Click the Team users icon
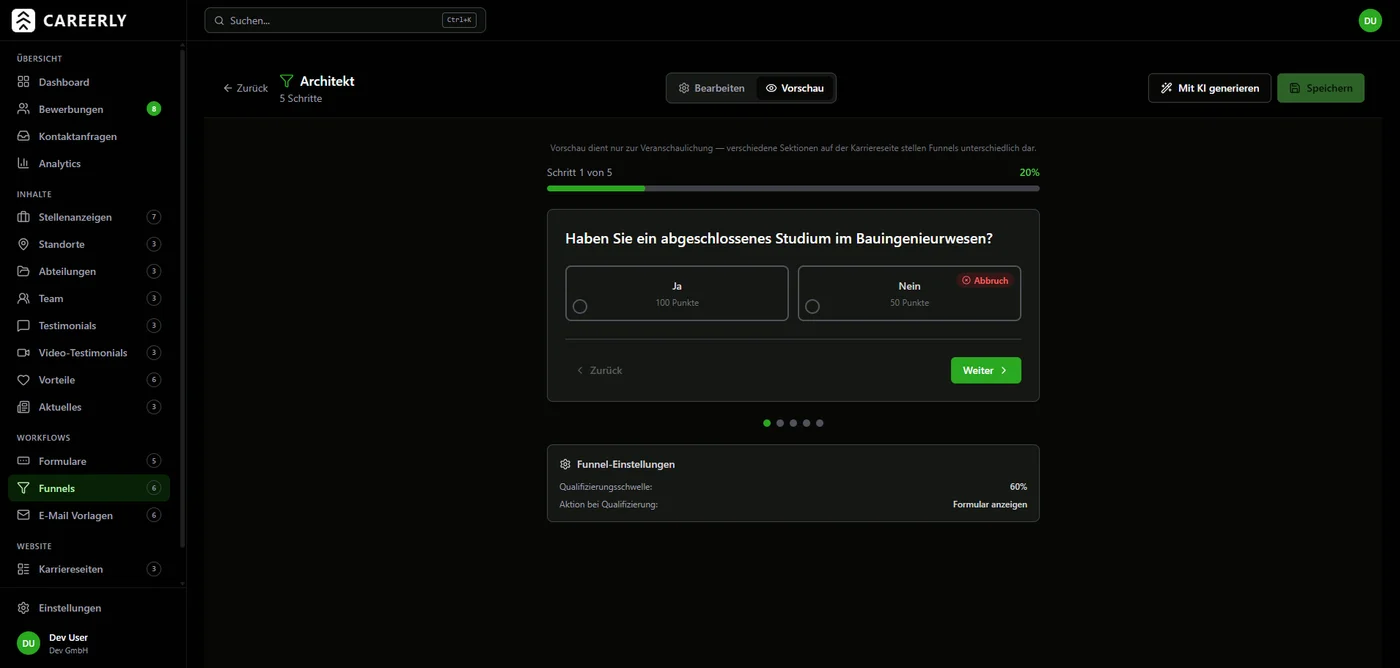This screenshot has height=668, width=1400. pyautogui.click(x=23, y=298)
